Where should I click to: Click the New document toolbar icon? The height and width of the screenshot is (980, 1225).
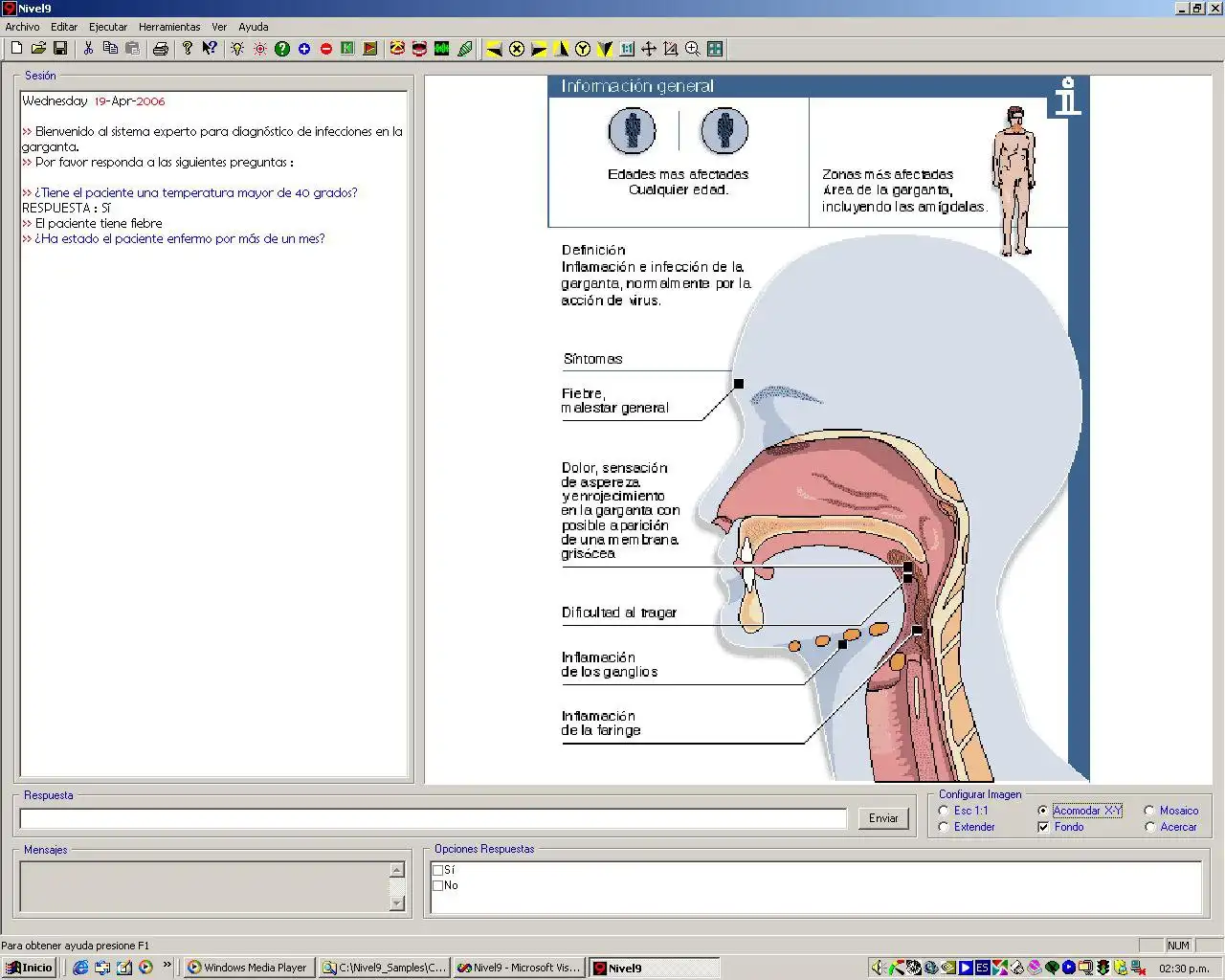[x=16, y=48]
